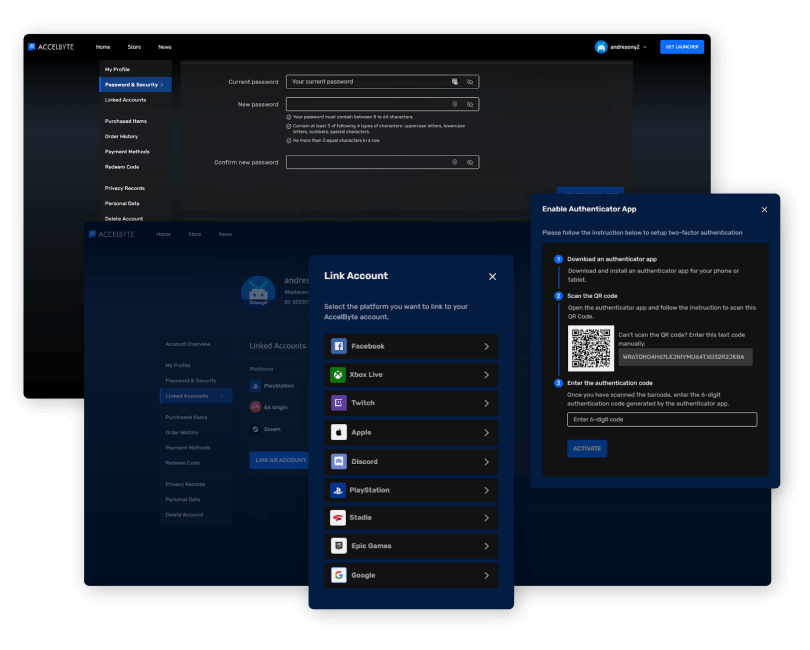This screenshot has height=650, width=810.
Task: Expand PlayStation row chevron
Action: pos(486,490)
